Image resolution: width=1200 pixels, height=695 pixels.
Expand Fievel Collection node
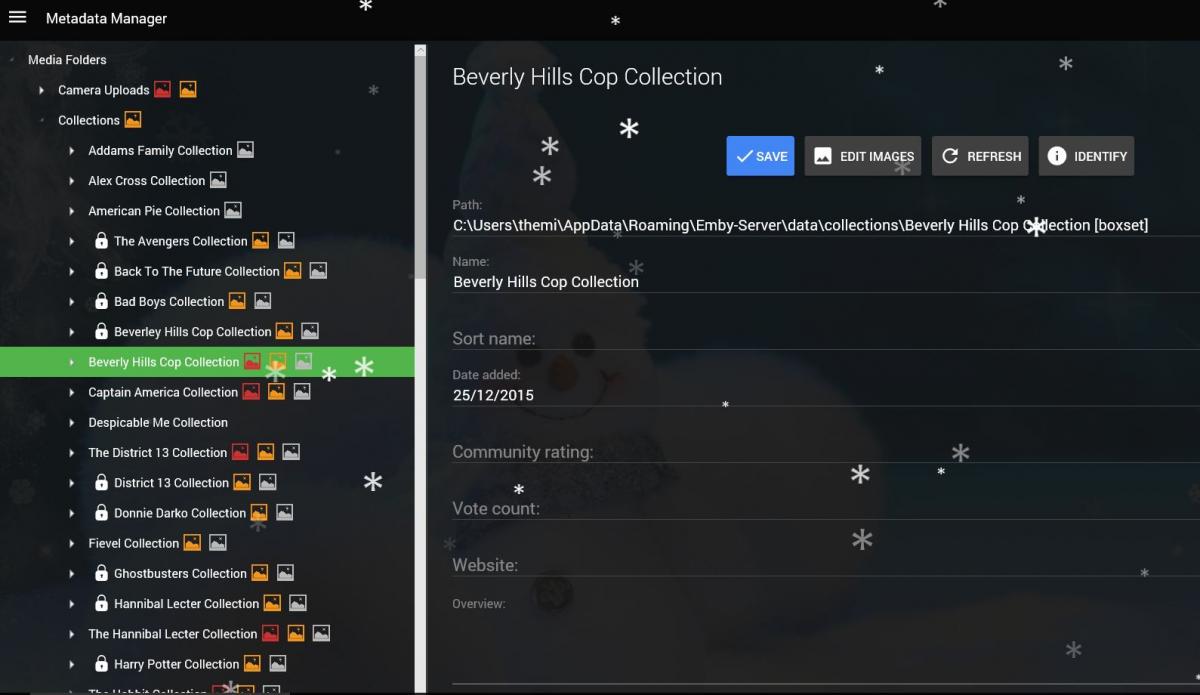coord(72,543)
